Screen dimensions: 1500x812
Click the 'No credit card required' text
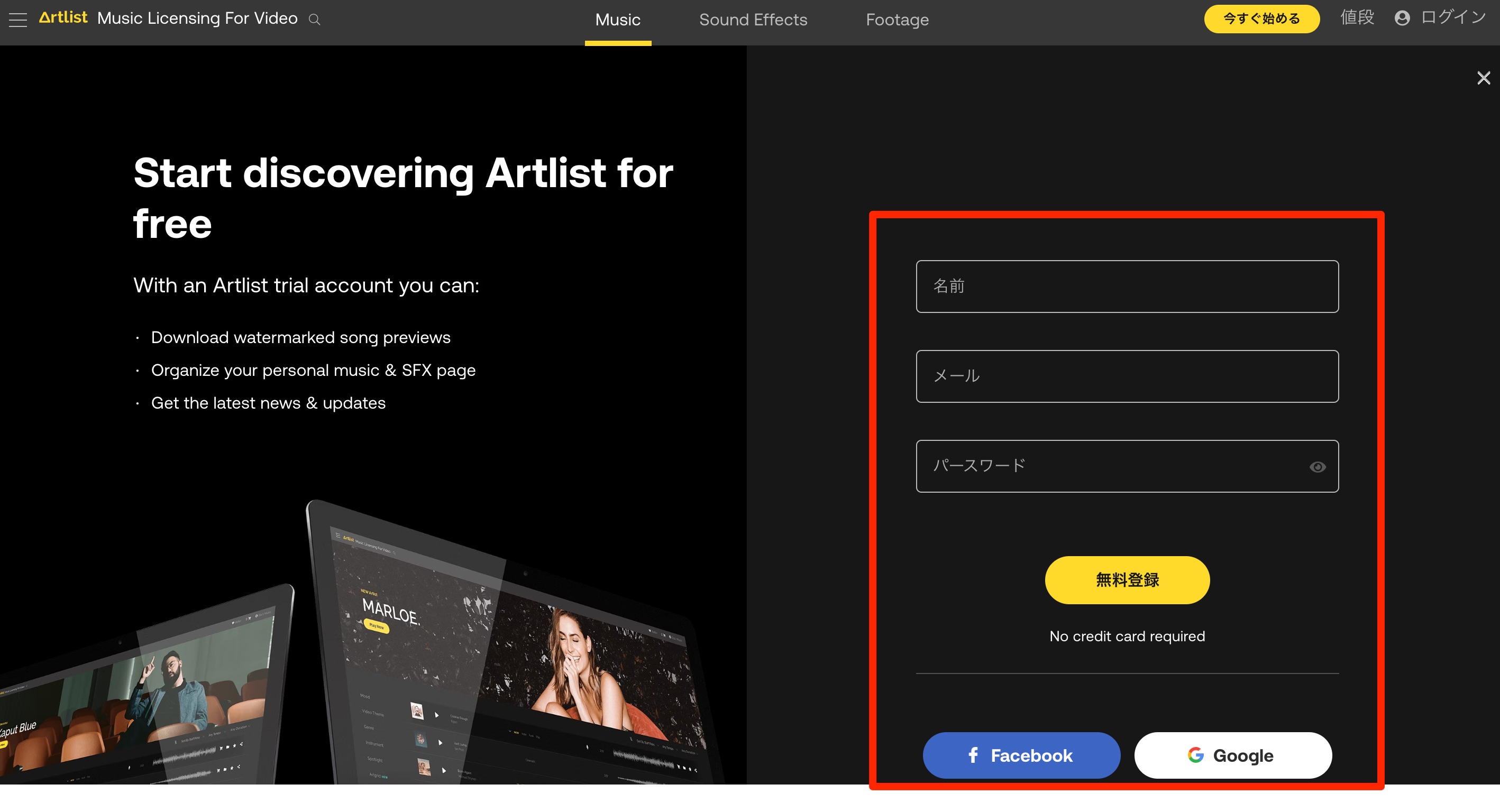point(1127,636)
